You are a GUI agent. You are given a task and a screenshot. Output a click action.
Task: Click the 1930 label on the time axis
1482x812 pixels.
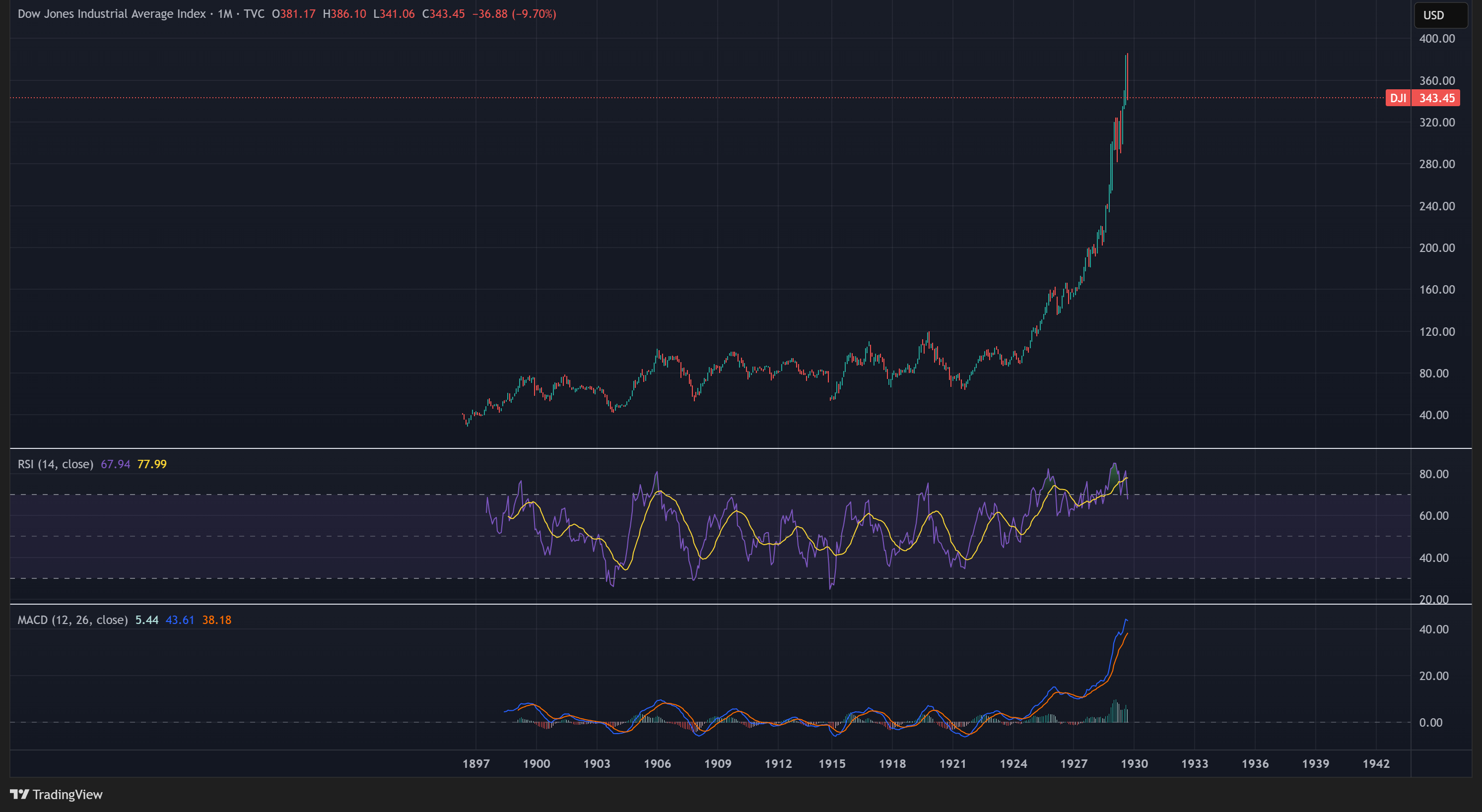[1134, 764]
